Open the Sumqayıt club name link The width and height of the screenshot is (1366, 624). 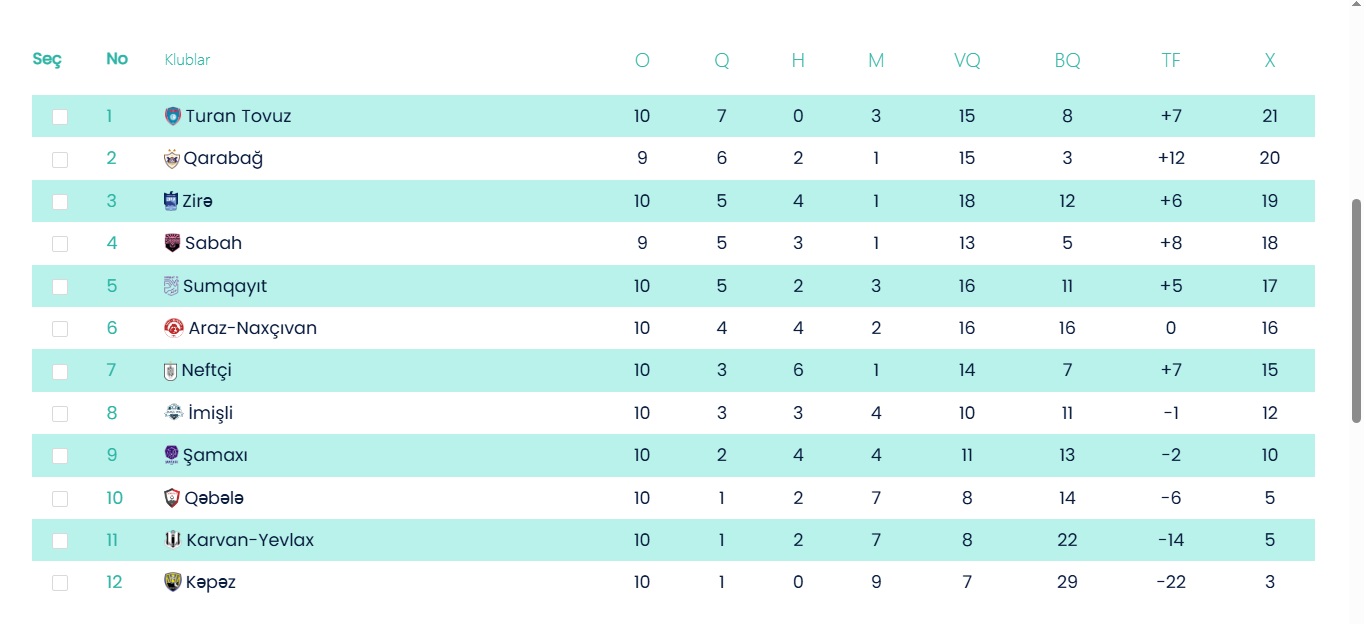point(225,286)
